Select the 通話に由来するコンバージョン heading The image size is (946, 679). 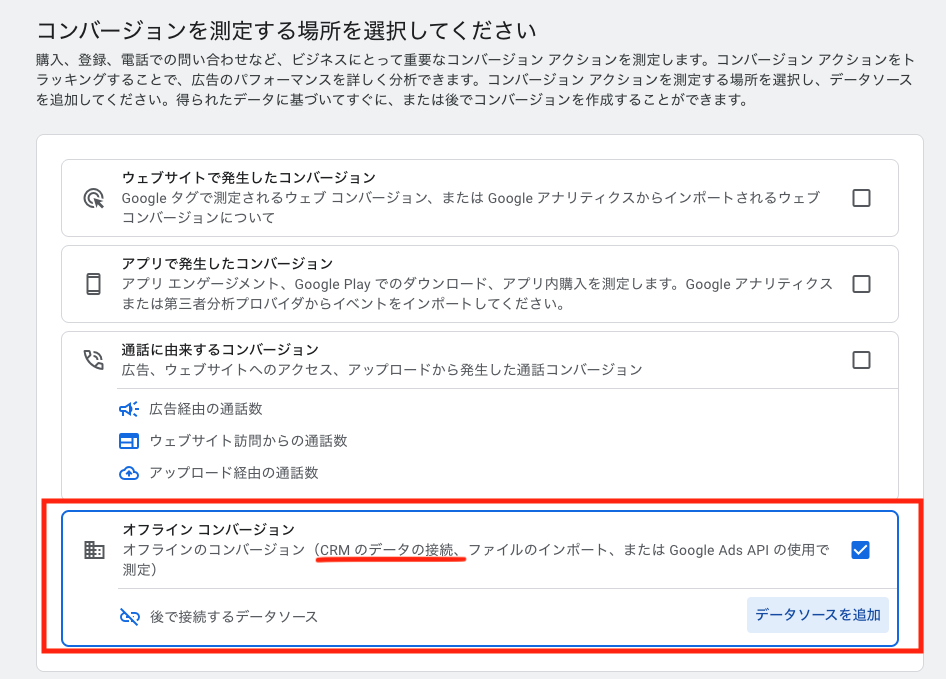220,350
